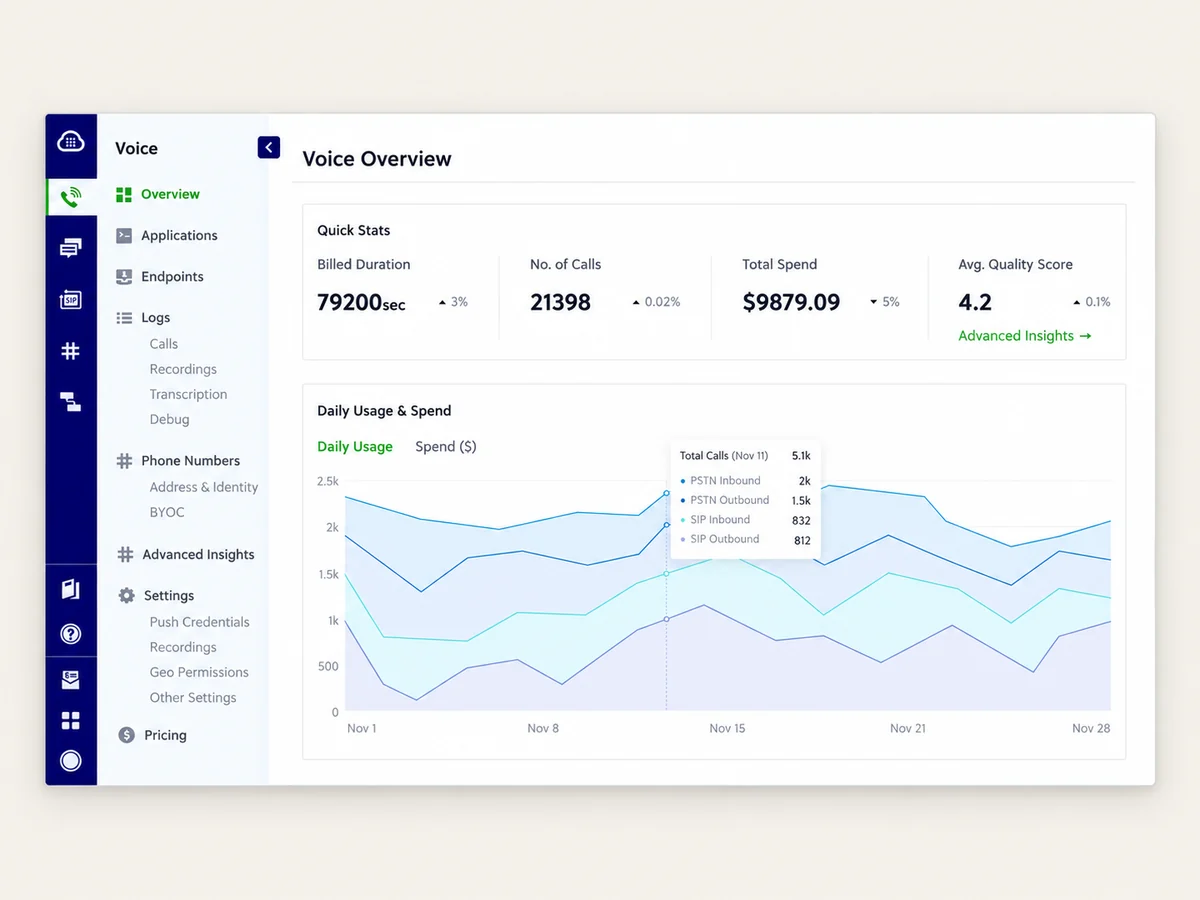Screen dimensions: 1200x900
Task: Click the green Overview grid icon
Action: click(x=124, y=194)
